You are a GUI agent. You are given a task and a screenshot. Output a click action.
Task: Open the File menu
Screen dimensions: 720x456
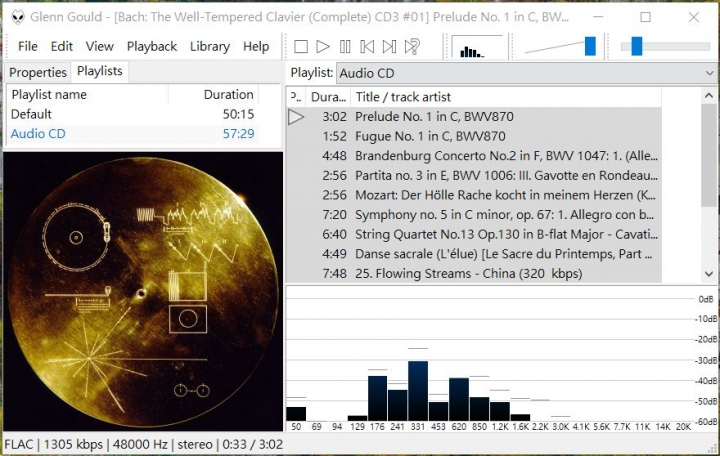tap(28, 46)
